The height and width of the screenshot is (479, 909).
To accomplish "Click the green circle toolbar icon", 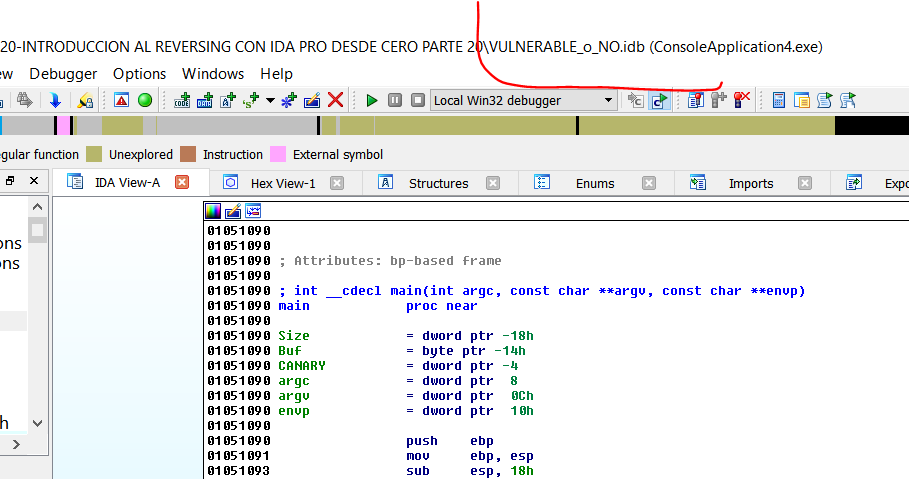I will tap(145, 100).
